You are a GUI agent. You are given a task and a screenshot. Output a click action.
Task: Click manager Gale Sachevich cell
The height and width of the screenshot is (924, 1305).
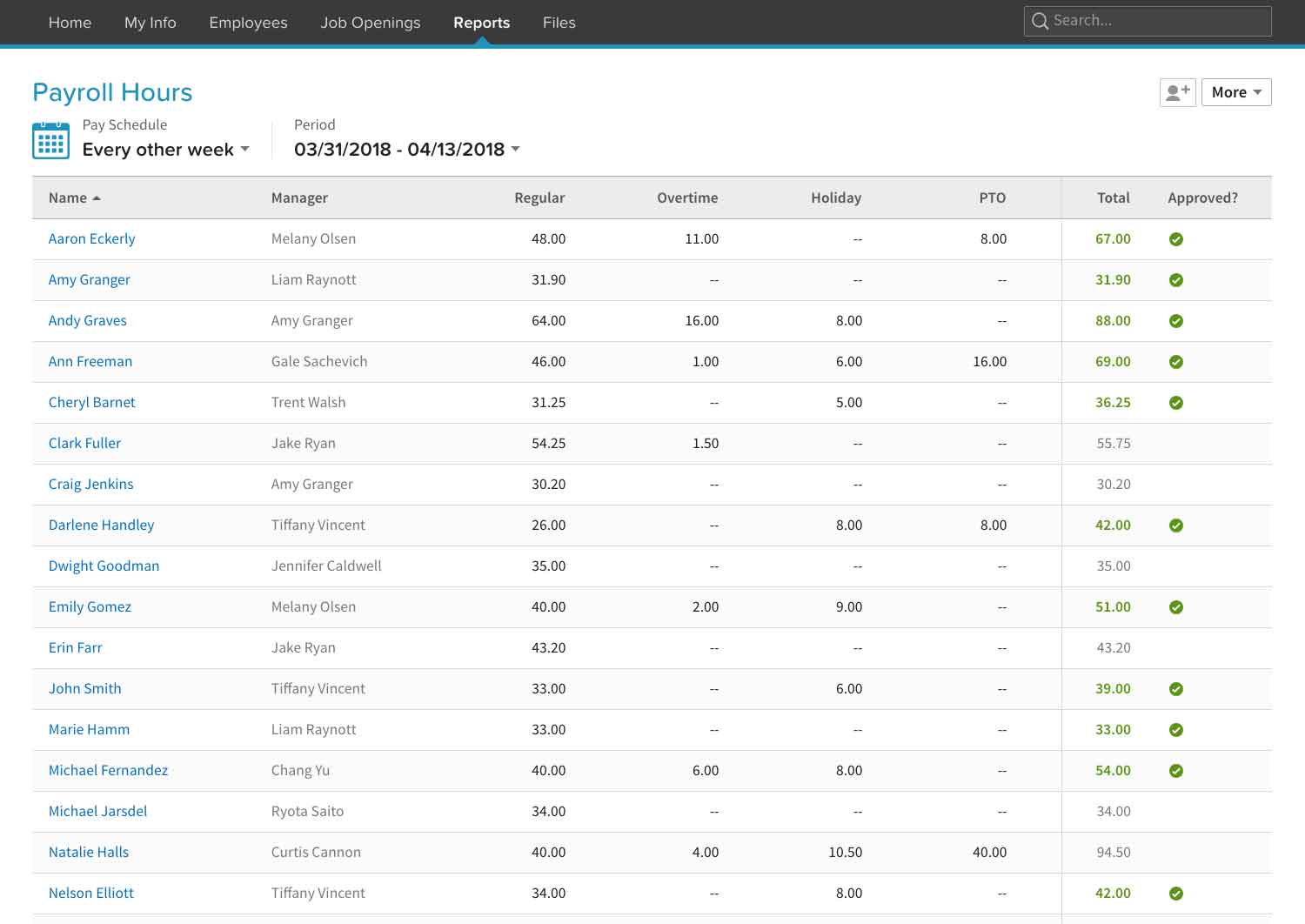(319, 361)
